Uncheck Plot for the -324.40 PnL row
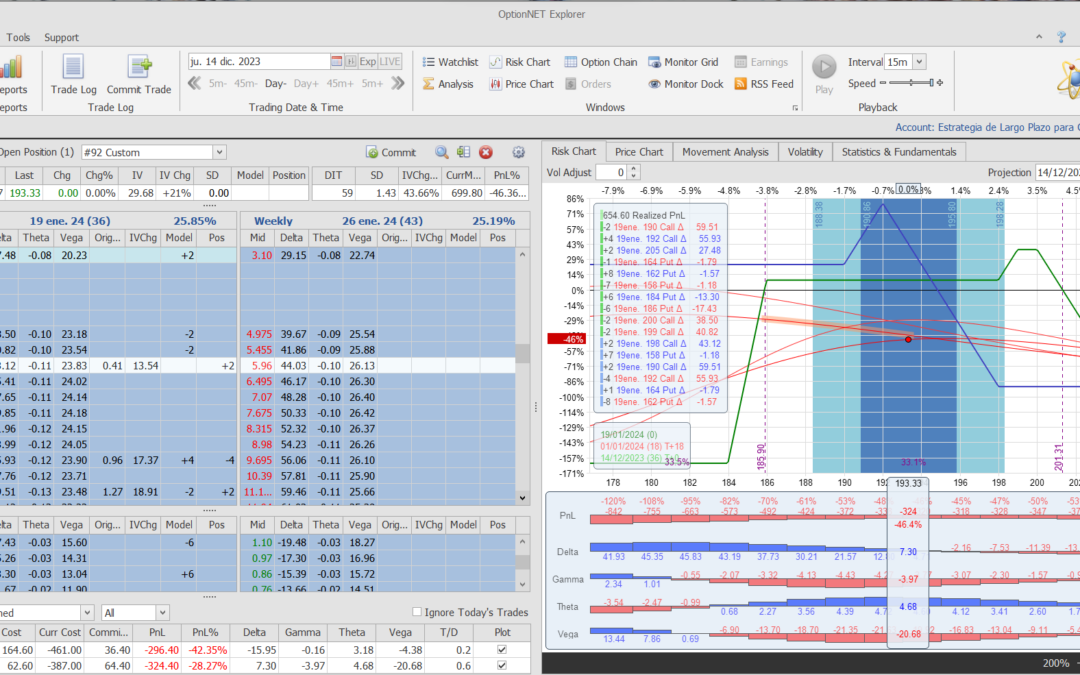The image size is (1080, 675). click(x=501, y=665)
